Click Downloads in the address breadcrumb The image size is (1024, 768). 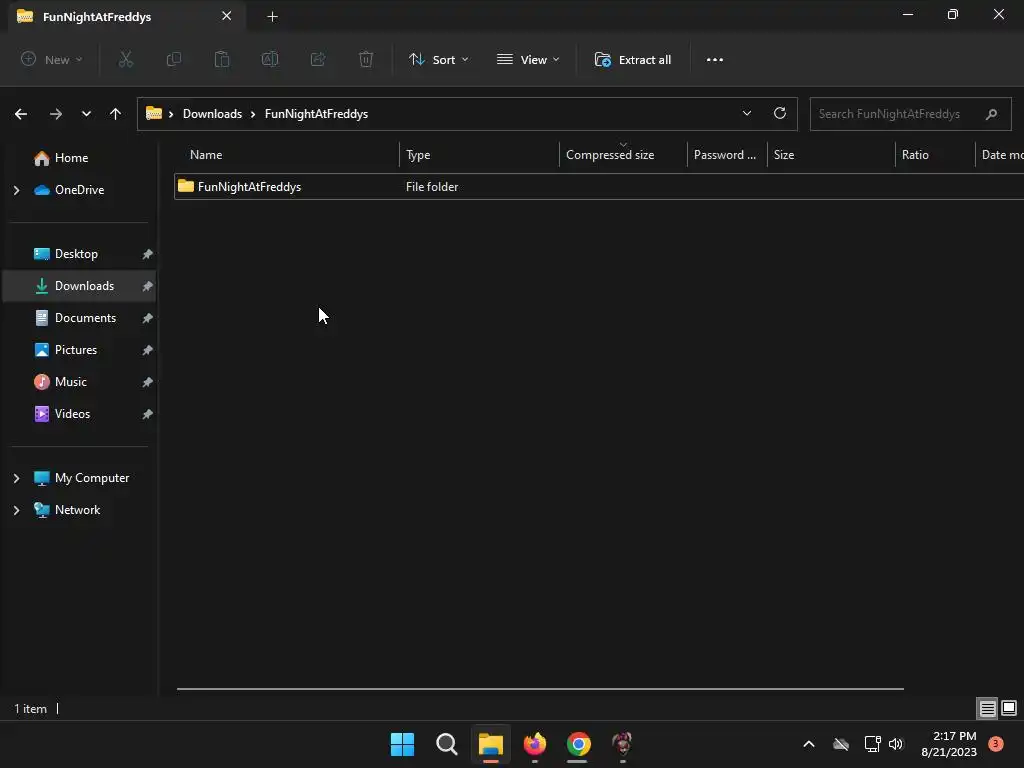click(x=212, y=114)
